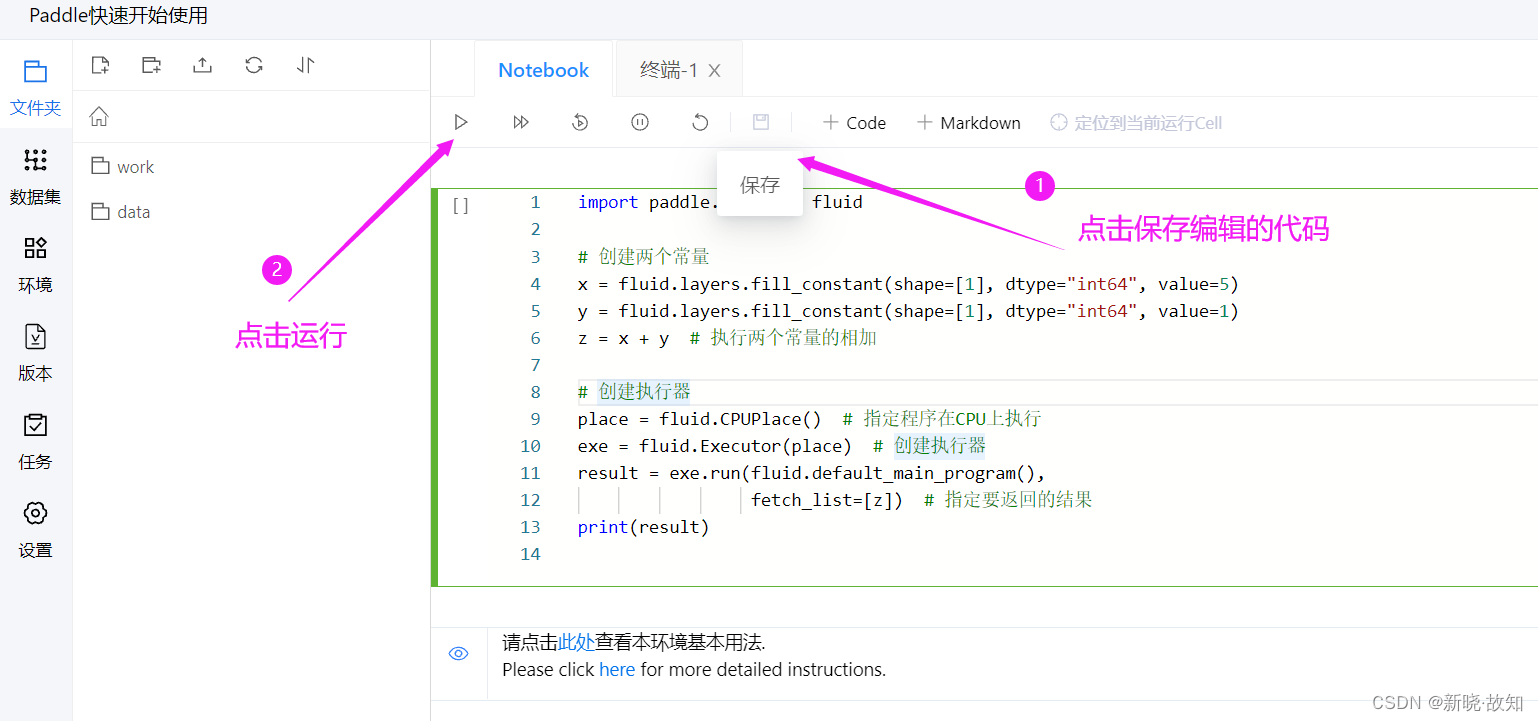Switch to the 终端-1 terminal tab

668,70
